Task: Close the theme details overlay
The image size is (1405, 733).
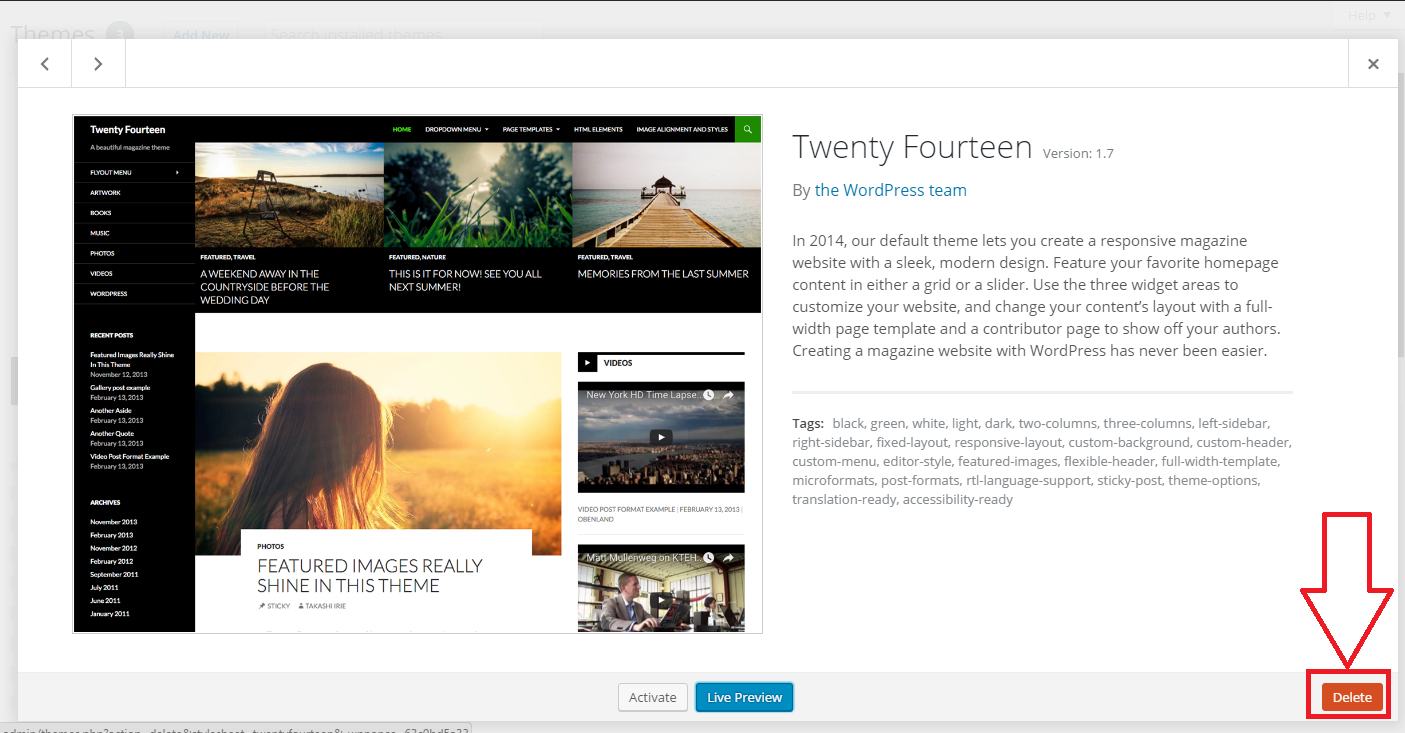Action: pos(1373,64)
